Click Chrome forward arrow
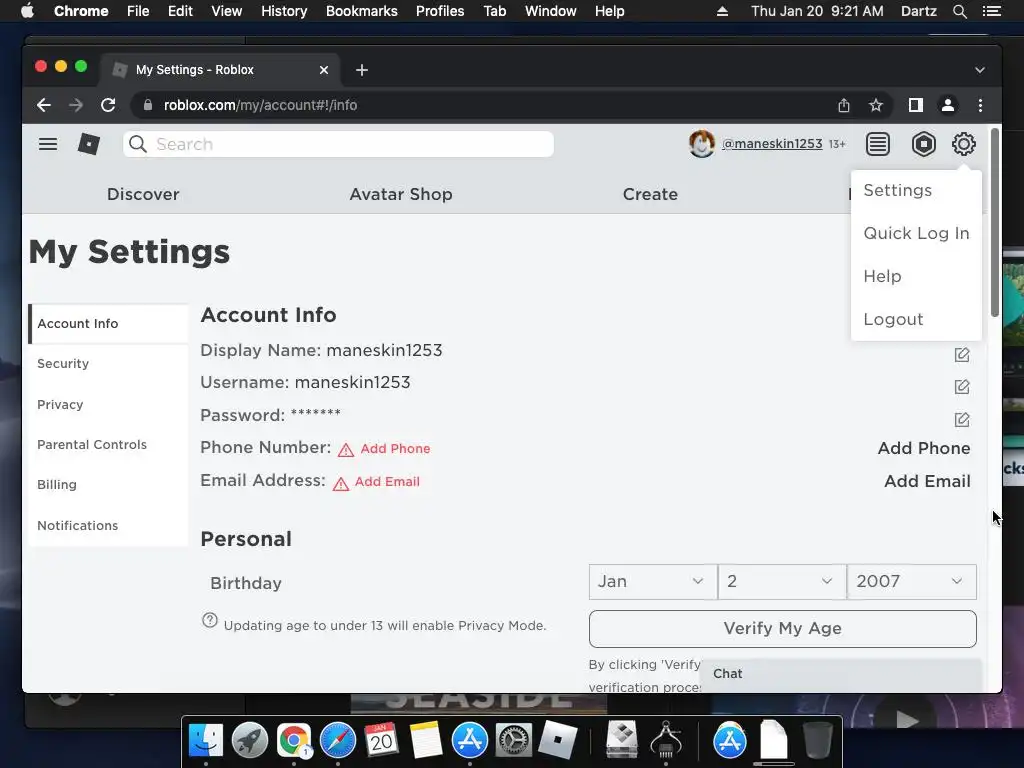This screenshot has width=1024, height=768. [76, 105]
